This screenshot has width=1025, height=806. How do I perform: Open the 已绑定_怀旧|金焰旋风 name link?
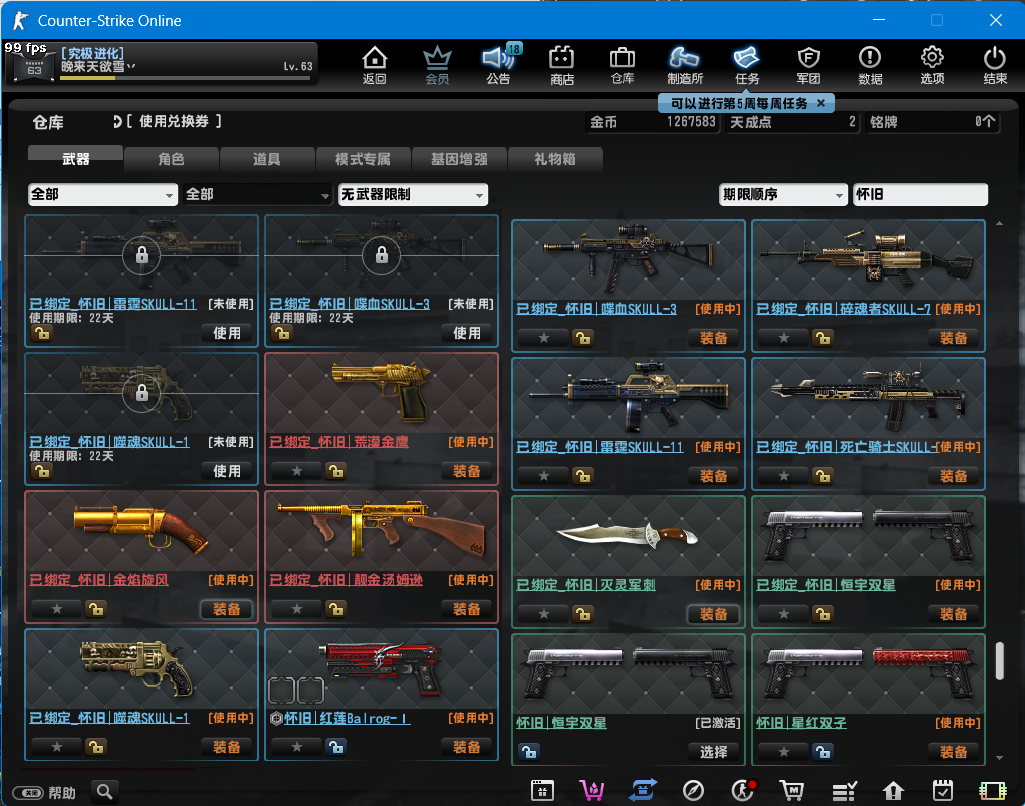tap(99, 580)
